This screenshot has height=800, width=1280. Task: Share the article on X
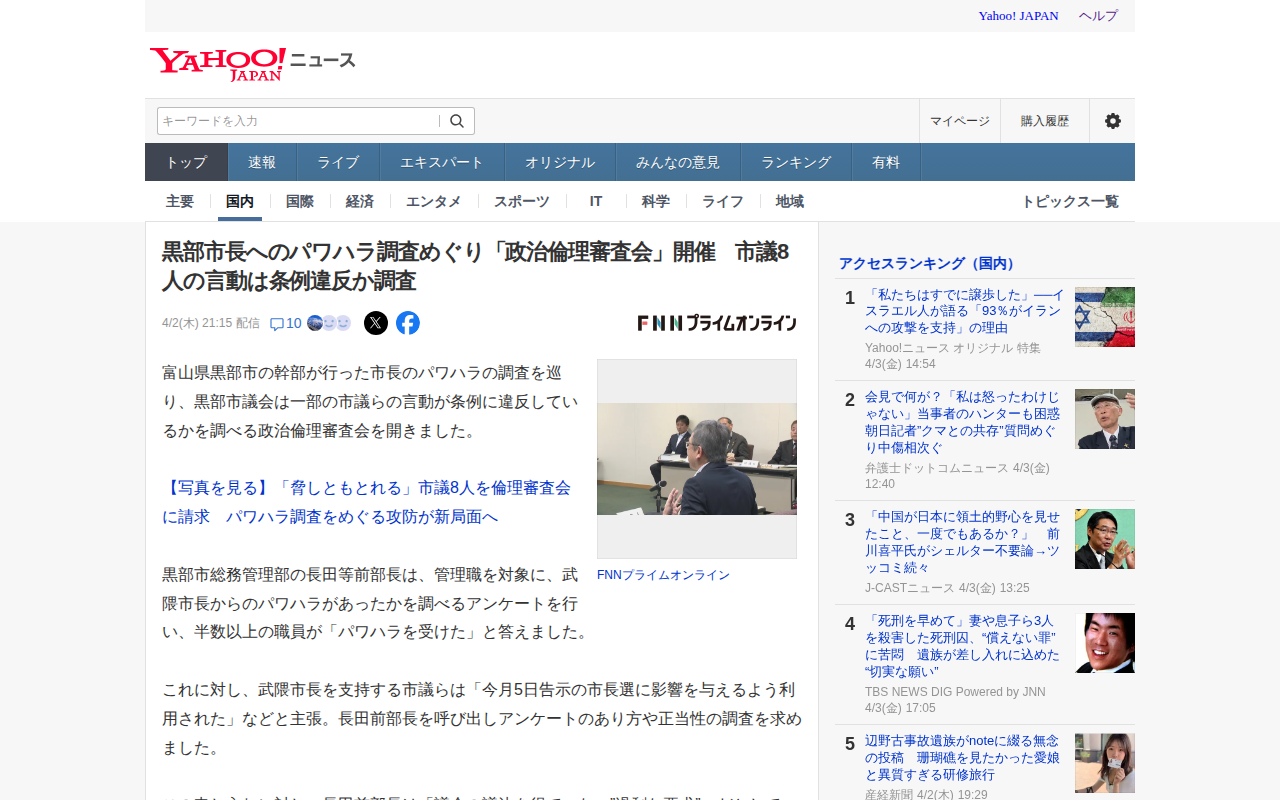(376, 323)
